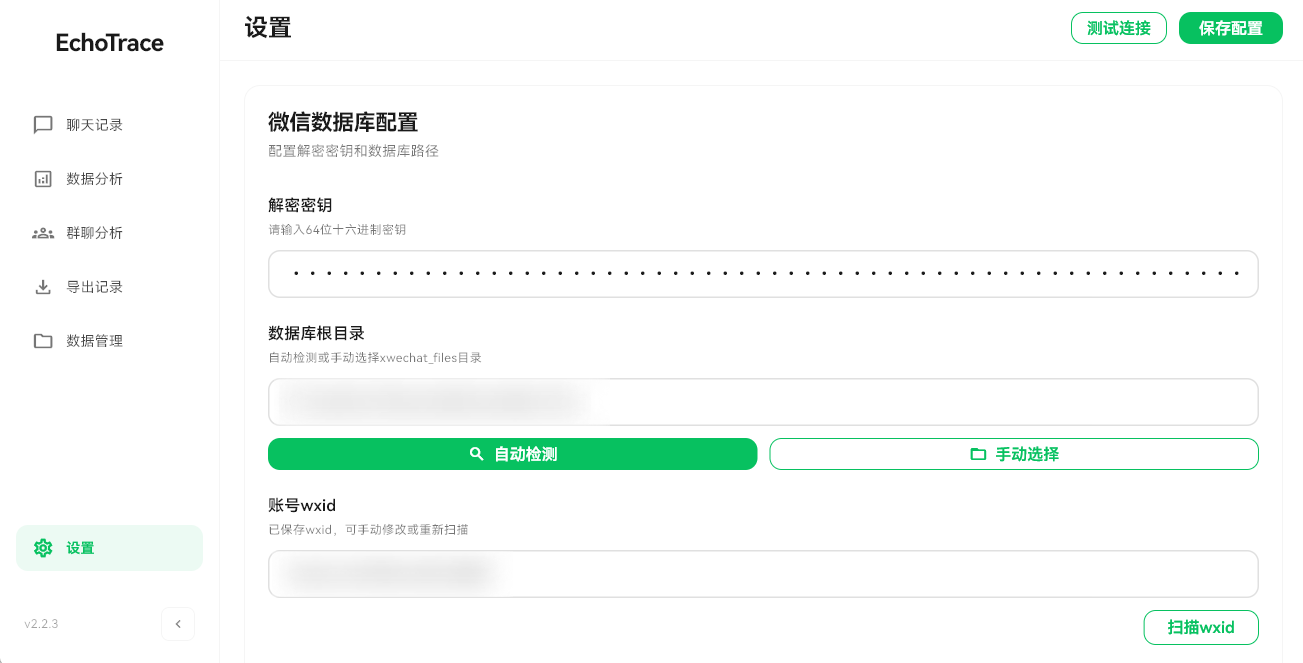
Task: Click the 测试连接 button
Action: 1118,28
